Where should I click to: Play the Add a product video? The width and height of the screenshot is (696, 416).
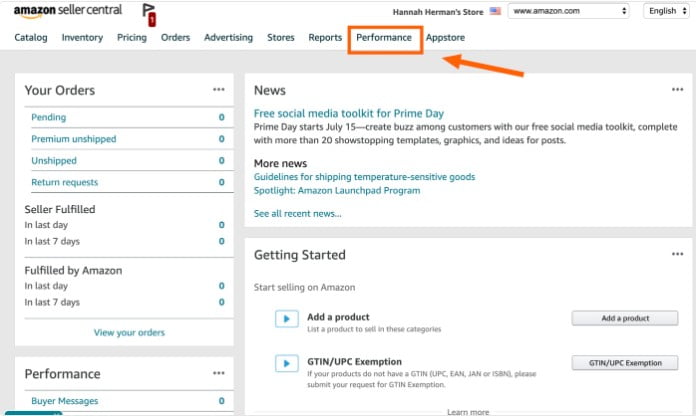pyautogui.click(x=287, y=318)
